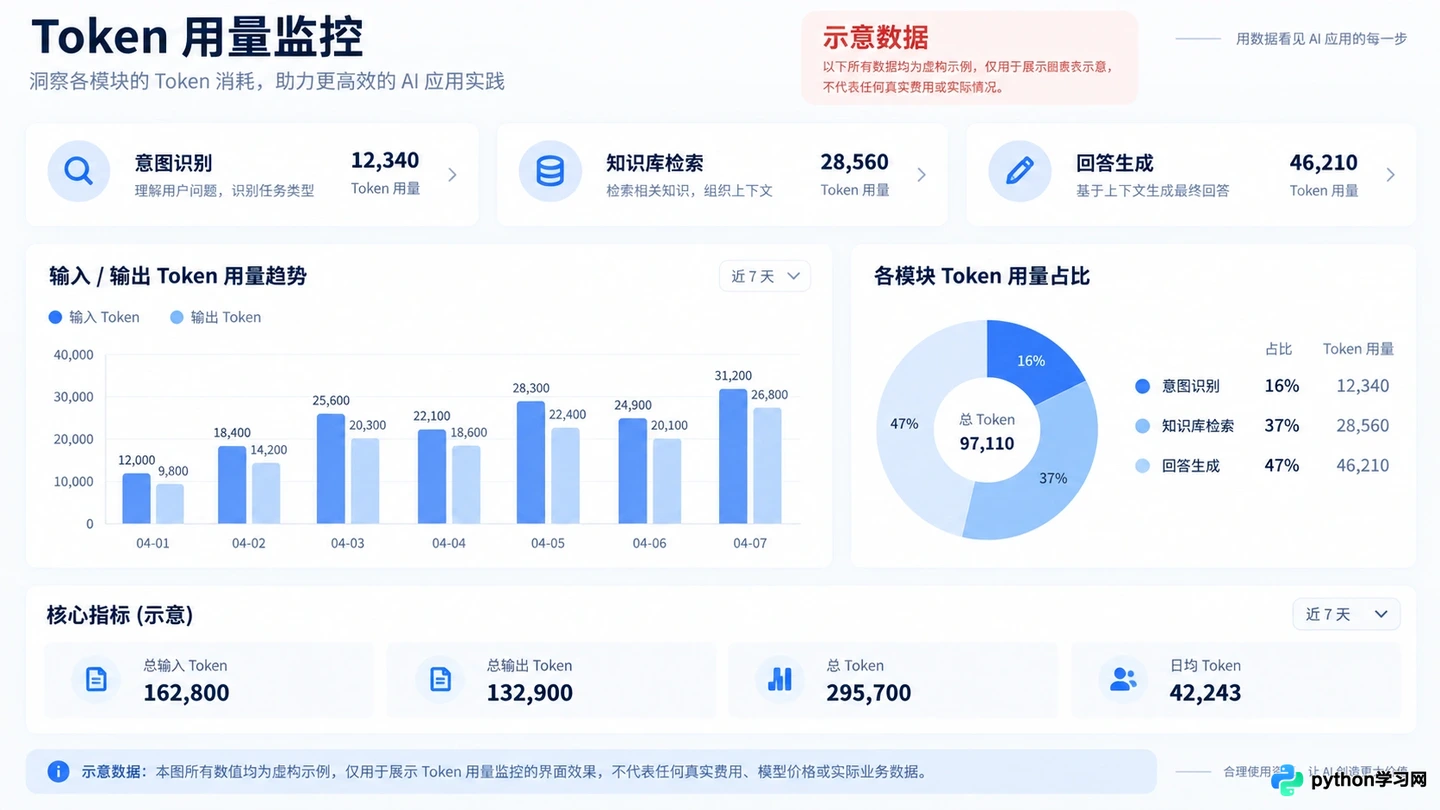Click the 16% donut chart slice

click(x=1030, y=361)
